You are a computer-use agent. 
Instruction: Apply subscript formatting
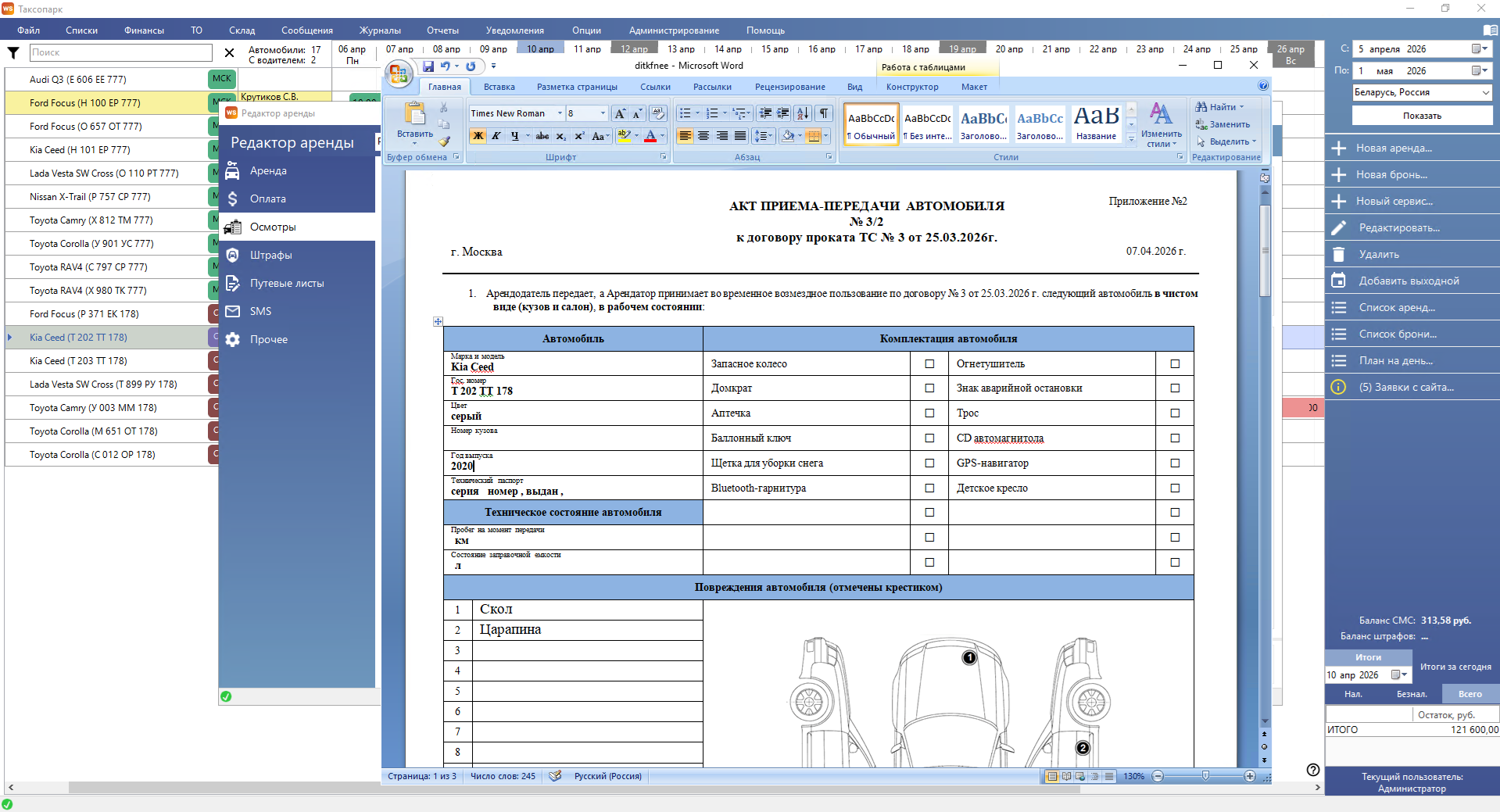(561, 136)
